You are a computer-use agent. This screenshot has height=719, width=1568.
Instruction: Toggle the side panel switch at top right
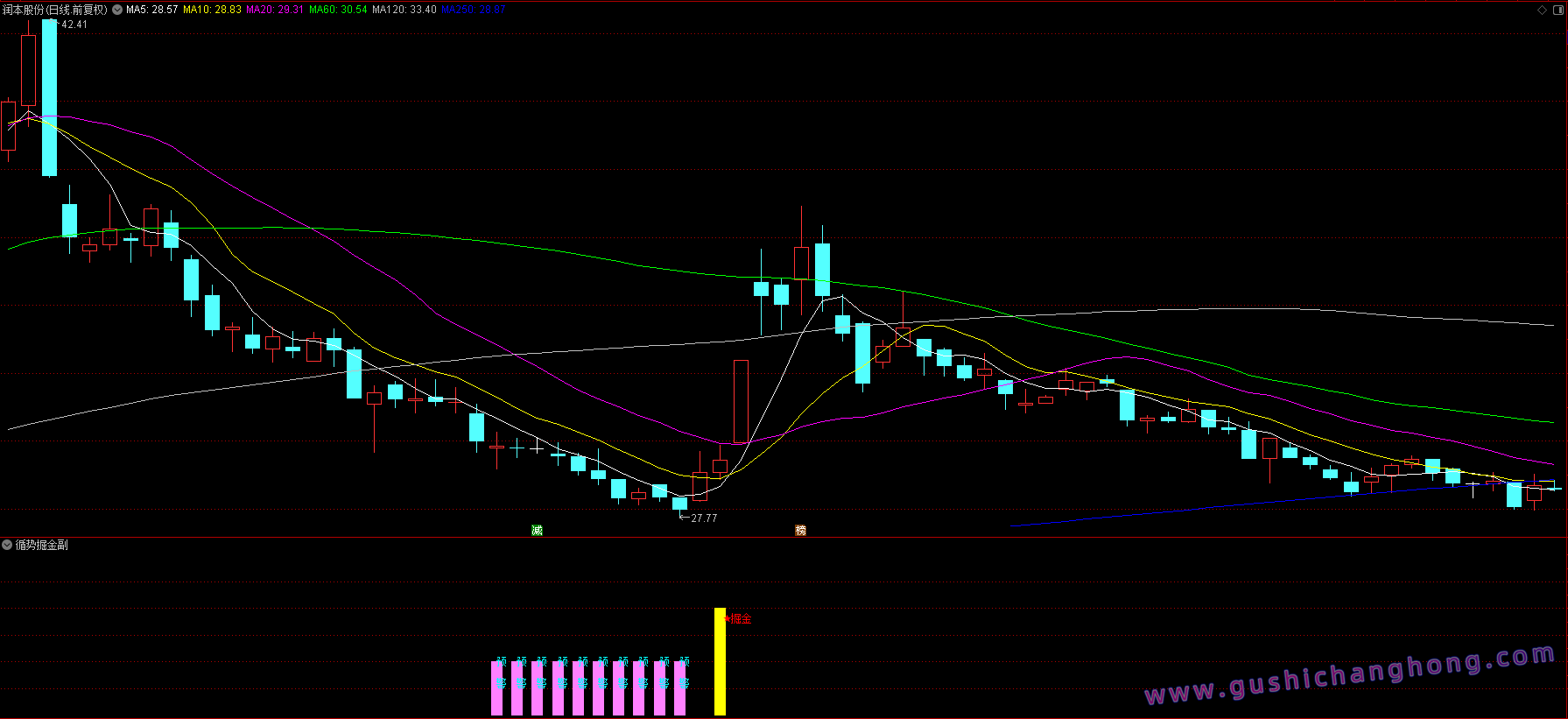tap(1557, 10)
